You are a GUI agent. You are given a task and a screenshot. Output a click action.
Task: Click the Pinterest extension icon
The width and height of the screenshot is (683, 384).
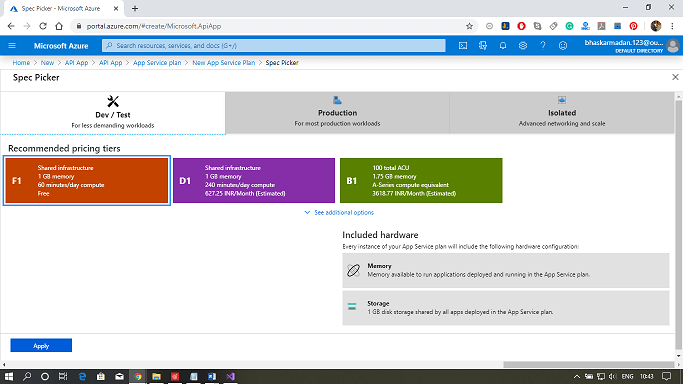(633, 26)
